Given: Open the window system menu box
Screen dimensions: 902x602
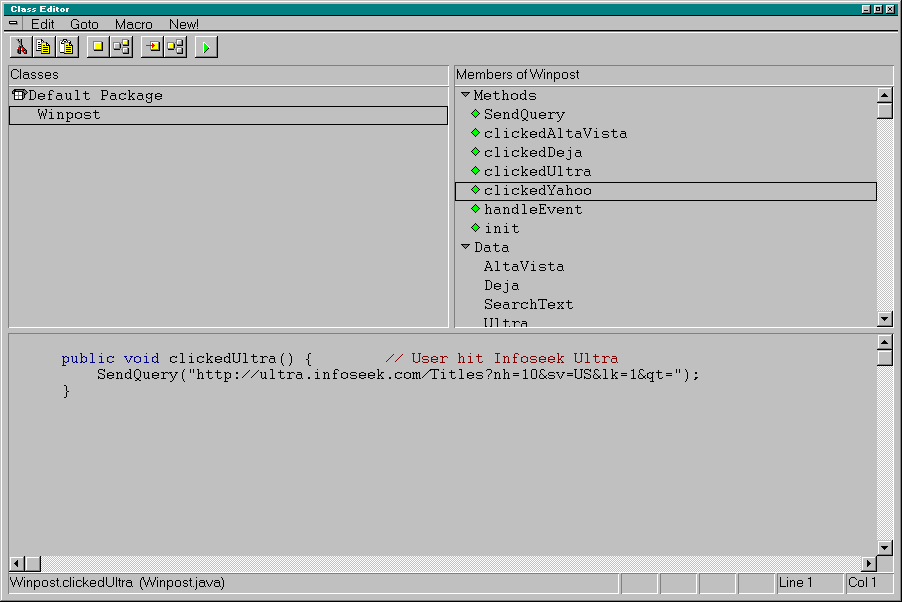Looking at the screenshot, I should (x=13, y=24).
